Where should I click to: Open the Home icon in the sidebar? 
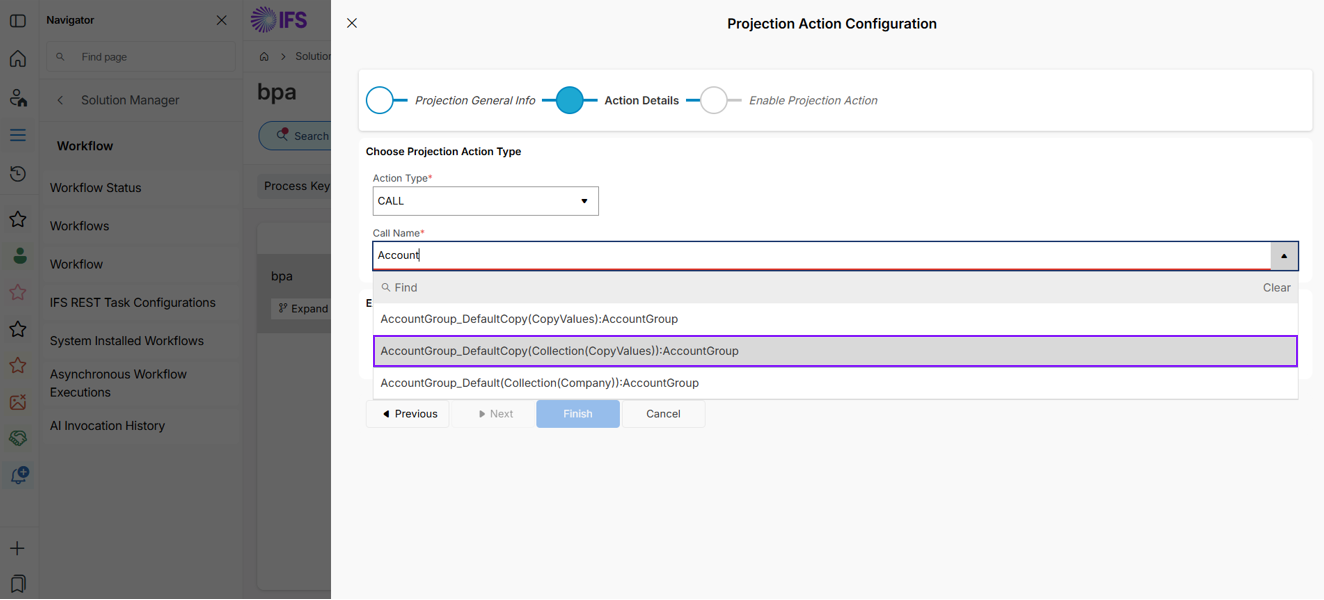click(18, 59)
